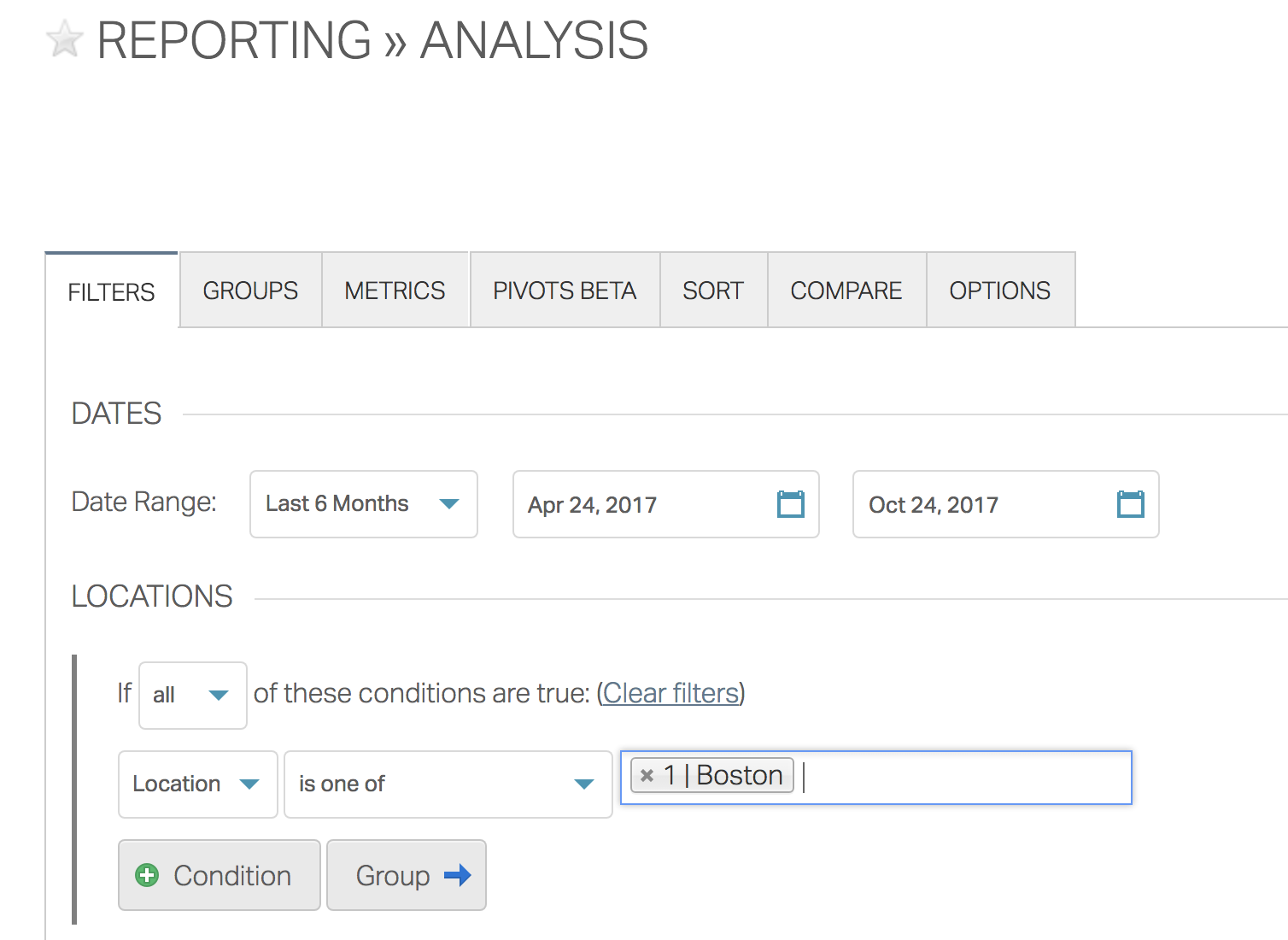Switch to the SORT tab
Screen dimensions: 1288x940
[x=713, y=291]
